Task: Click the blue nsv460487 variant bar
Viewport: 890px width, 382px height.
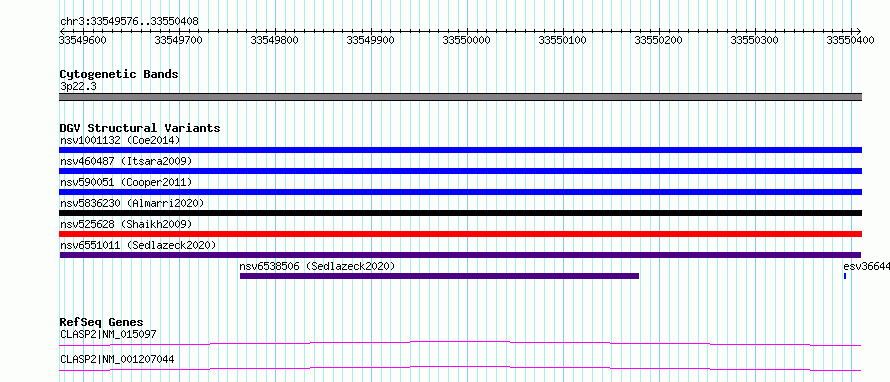Action: pos(460,171)
